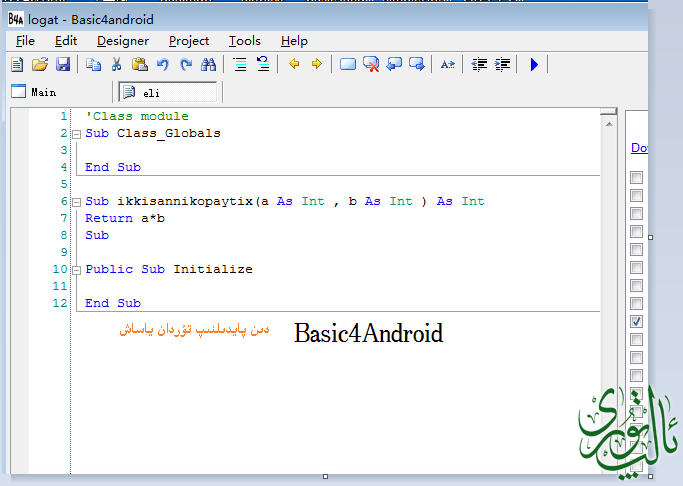Viewport: 683px width, 486px height.
Task: Open the Edit menu
Action: click(66, 41)
